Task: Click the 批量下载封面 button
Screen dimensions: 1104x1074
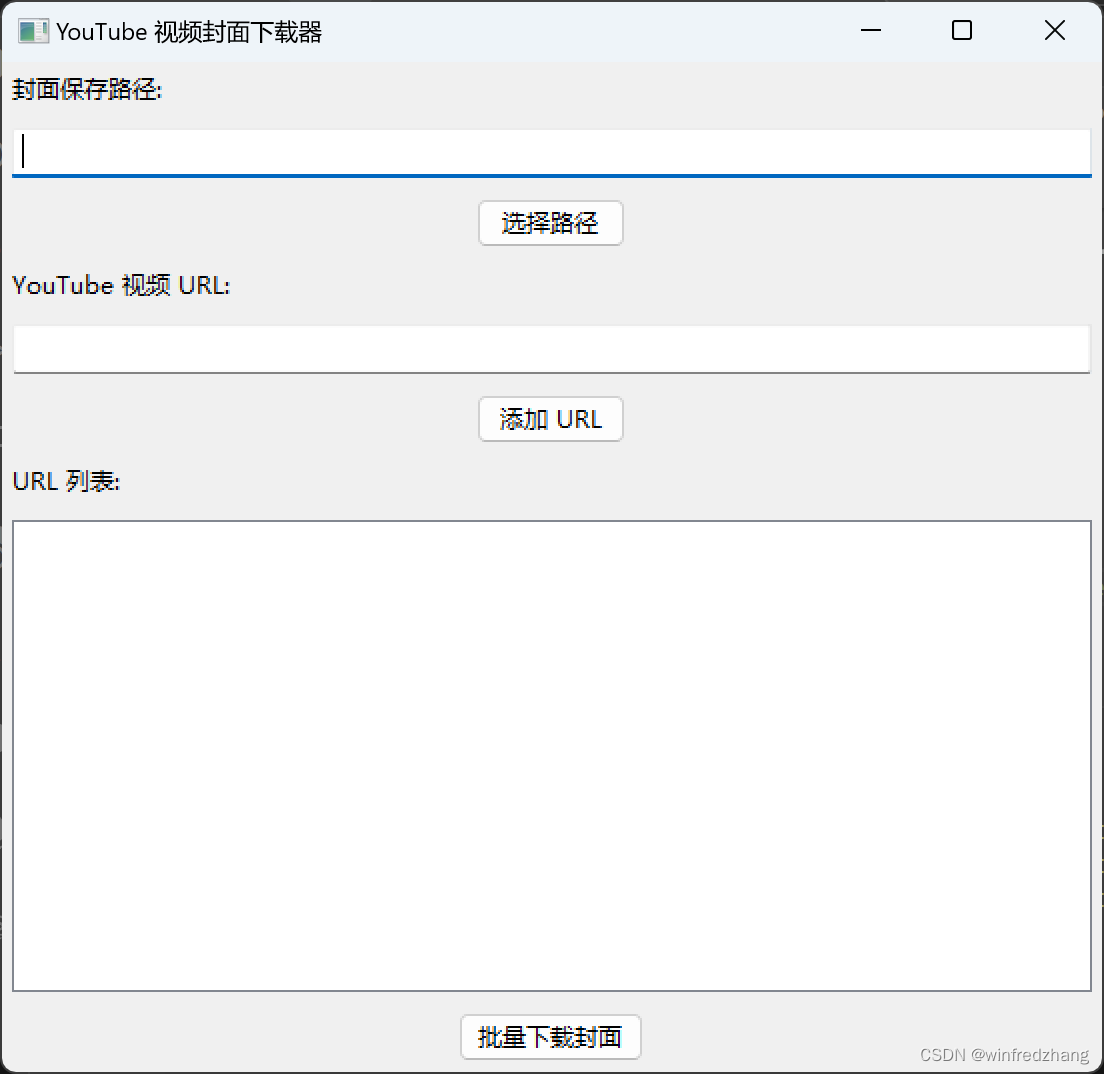Action: click(x=551, y=1037)
